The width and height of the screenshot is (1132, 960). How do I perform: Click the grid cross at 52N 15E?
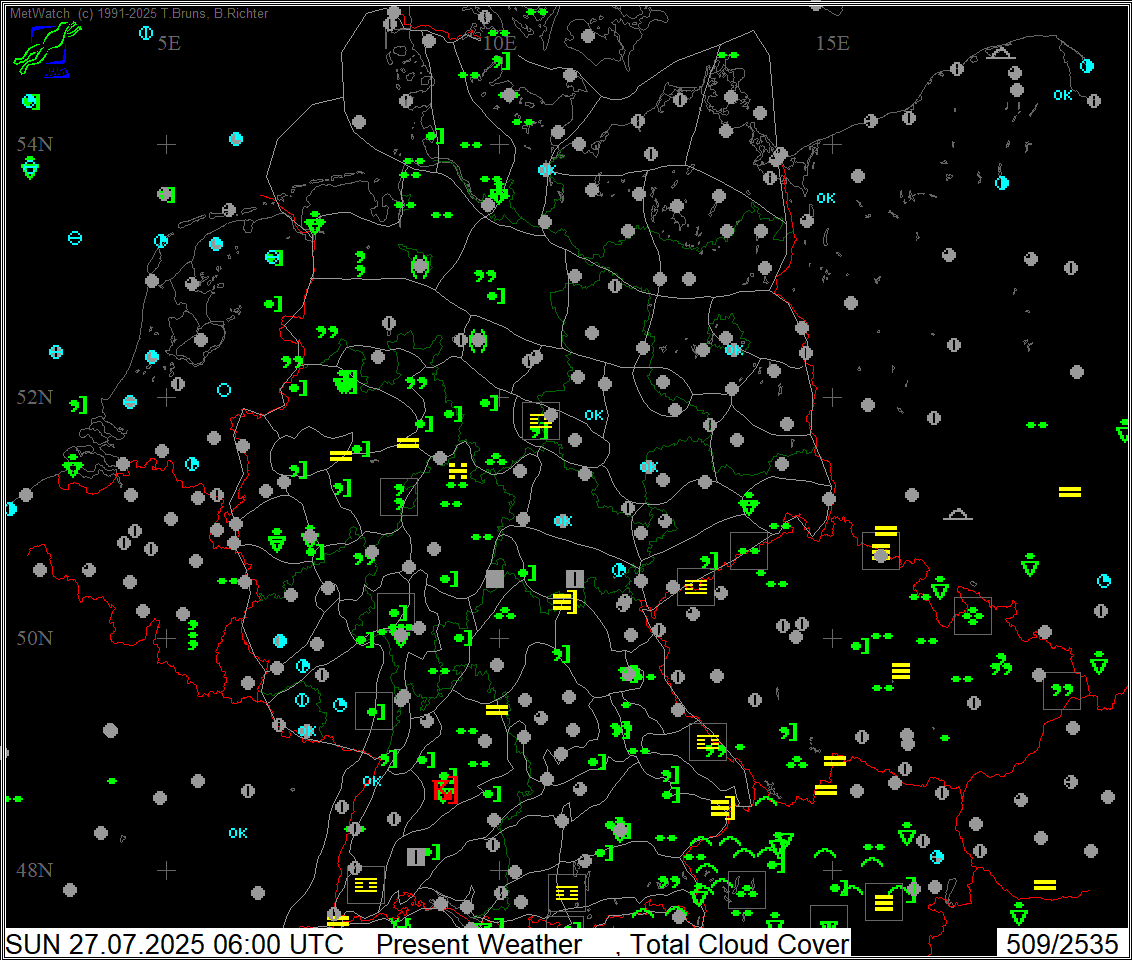[832, 398]
